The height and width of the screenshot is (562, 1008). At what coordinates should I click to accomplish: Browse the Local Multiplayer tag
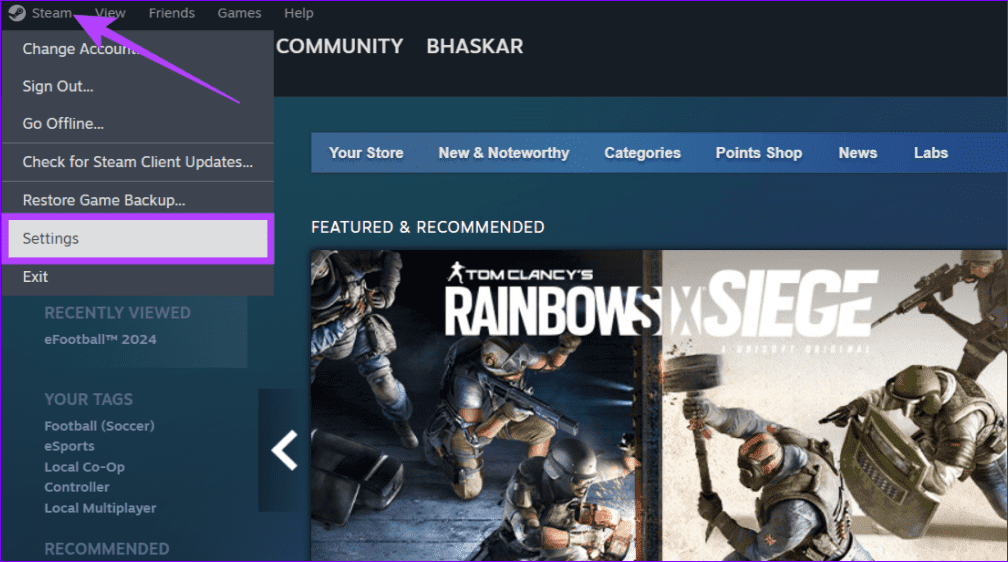pos(100,508)
